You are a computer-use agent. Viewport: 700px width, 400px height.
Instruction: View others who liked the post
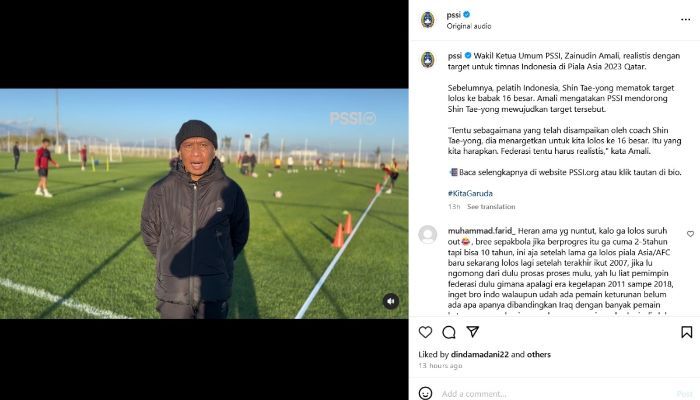539,354
